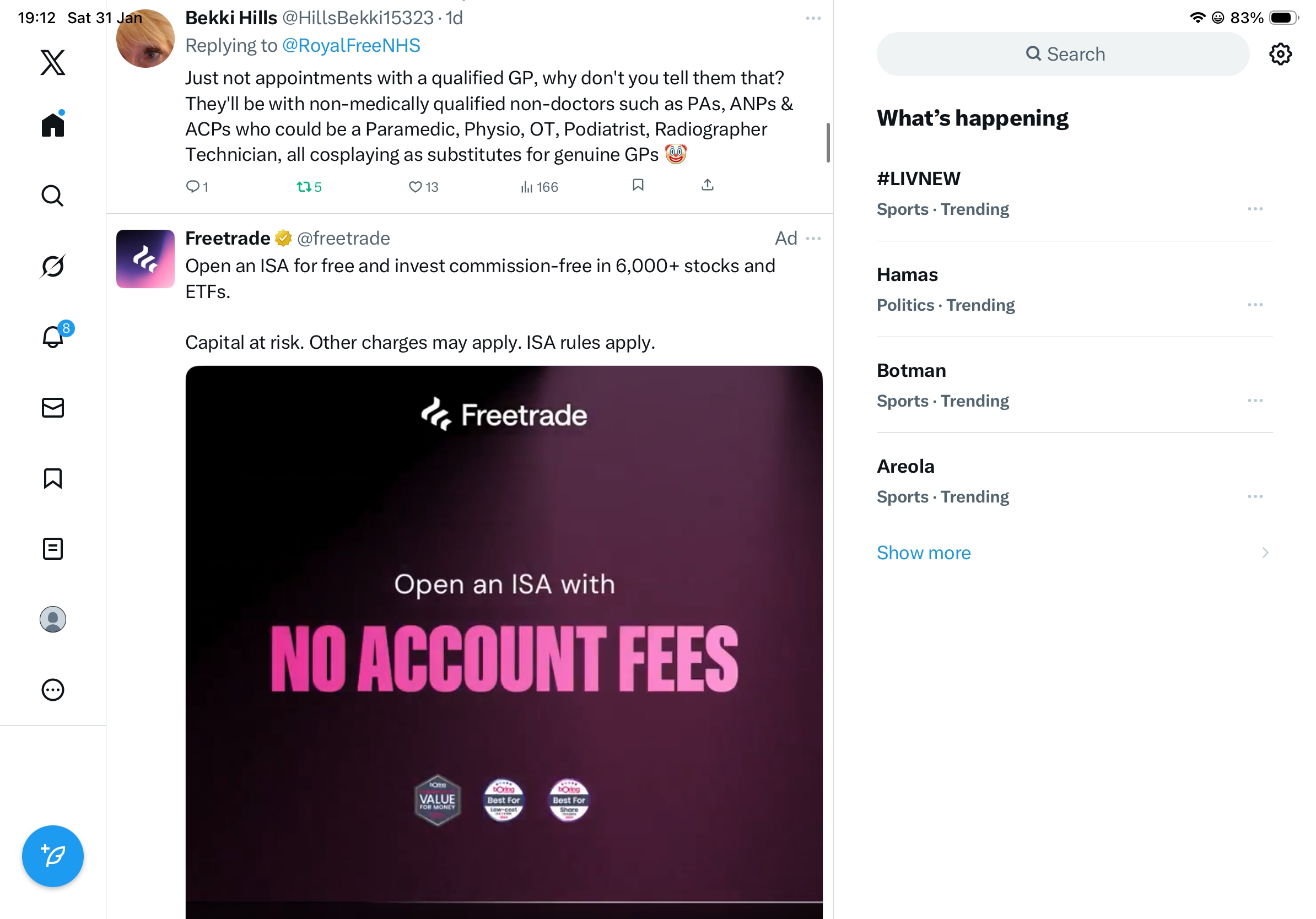Image resolution: width=1316 pixels, height=919 pixels.
Task: Toggle repost on Bekki Hills' reply
Action: (304, 187)
